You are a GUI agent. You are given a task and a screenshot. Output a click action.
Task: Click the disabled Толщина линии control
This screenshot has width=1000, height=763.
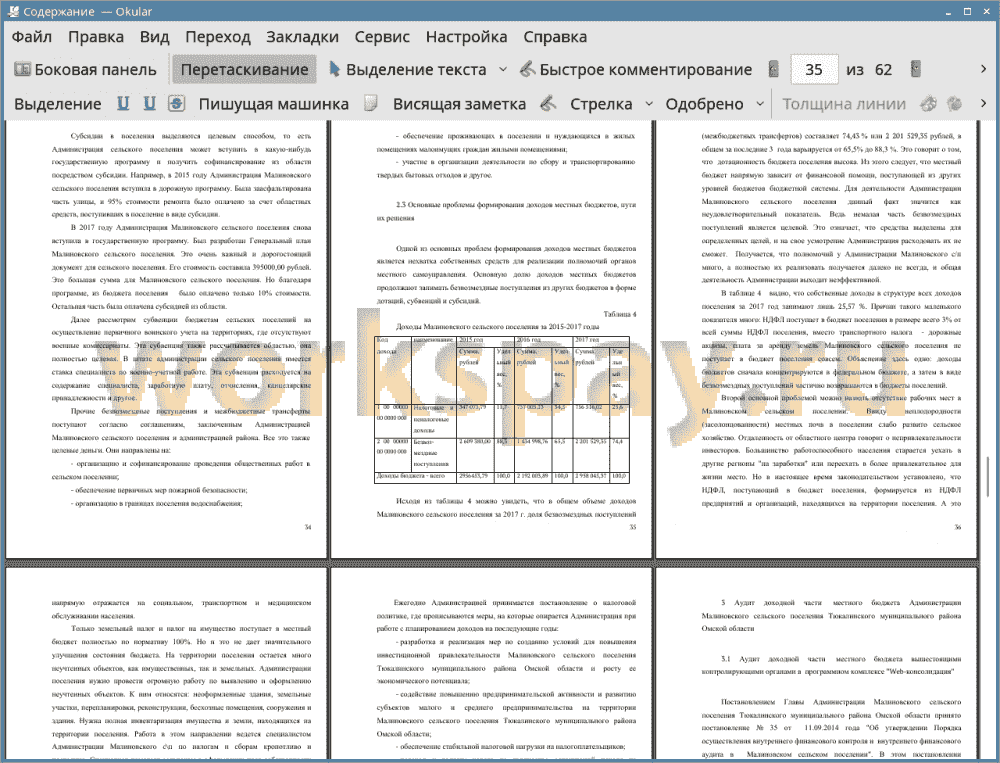click(844, 104)
